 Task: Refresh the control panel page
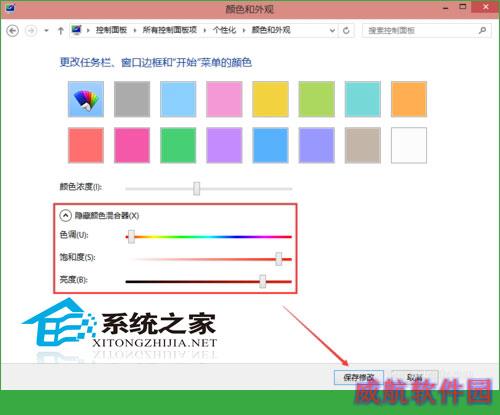click(x=346, y=30)
